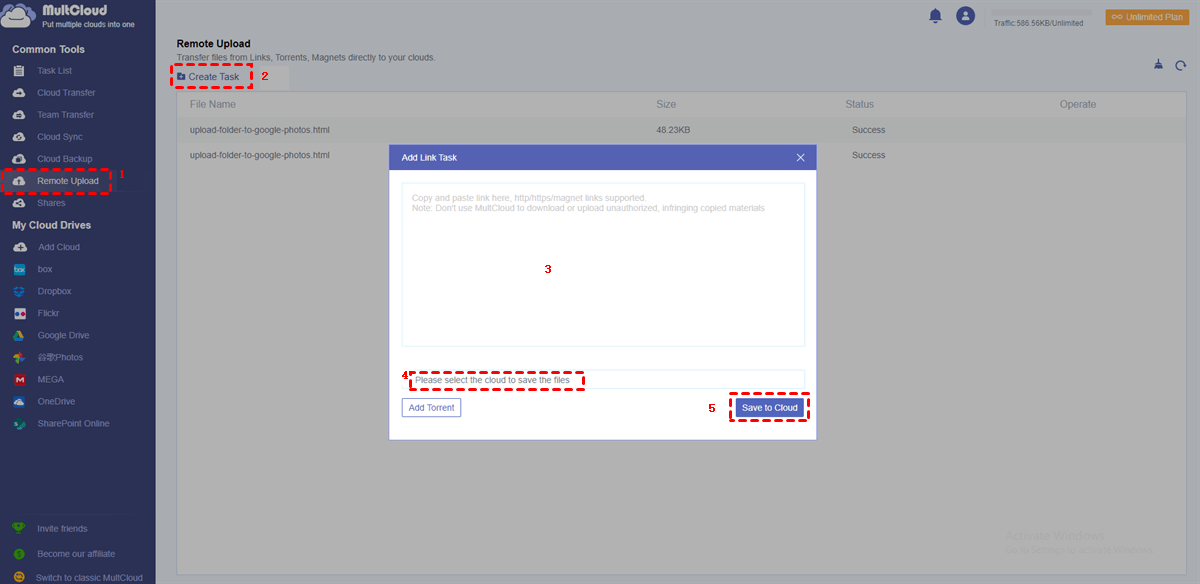Click the SharePoint Online icon
Image resolution: width=1200 pixels, height=584 pixels.
coord(19,423)
